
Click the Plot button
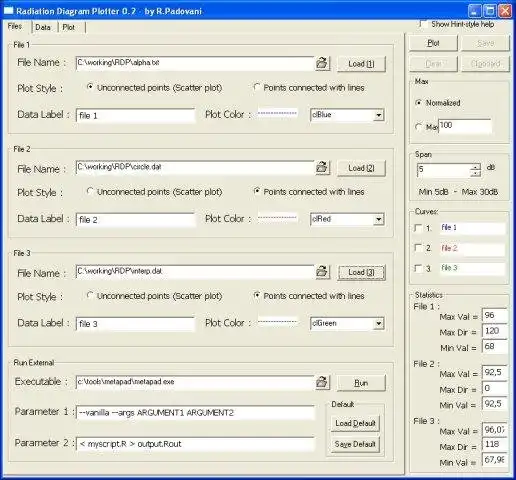(433, 43)
